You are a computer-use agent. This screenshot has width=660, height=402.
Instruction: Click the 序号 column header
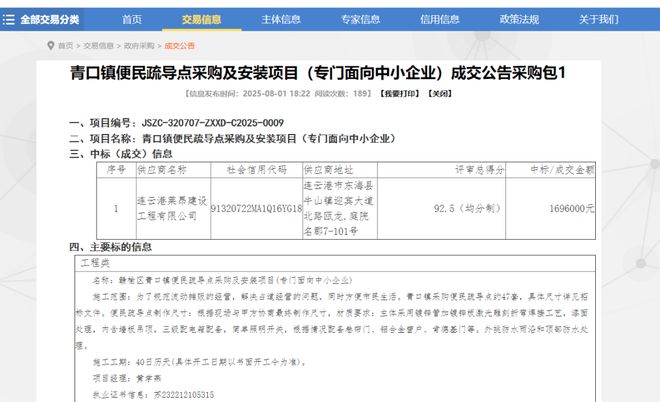[x=116, y=170]
